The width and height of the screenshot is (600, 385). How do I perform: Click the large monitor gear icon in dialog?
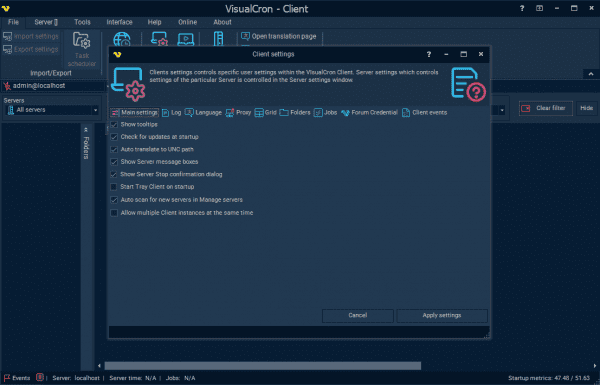click(x=129, y=84)
